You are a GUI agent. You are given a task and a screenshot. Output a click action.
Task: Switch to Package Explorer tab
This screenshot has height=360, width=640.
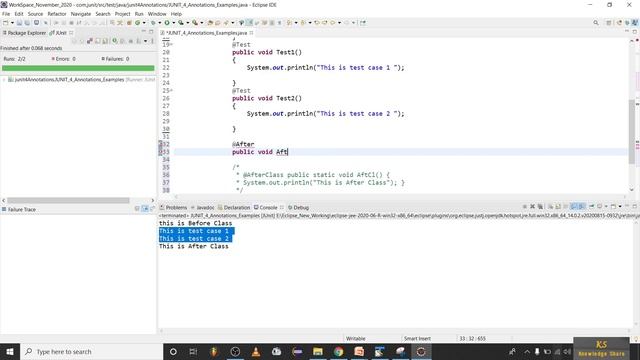pos(24,33)
